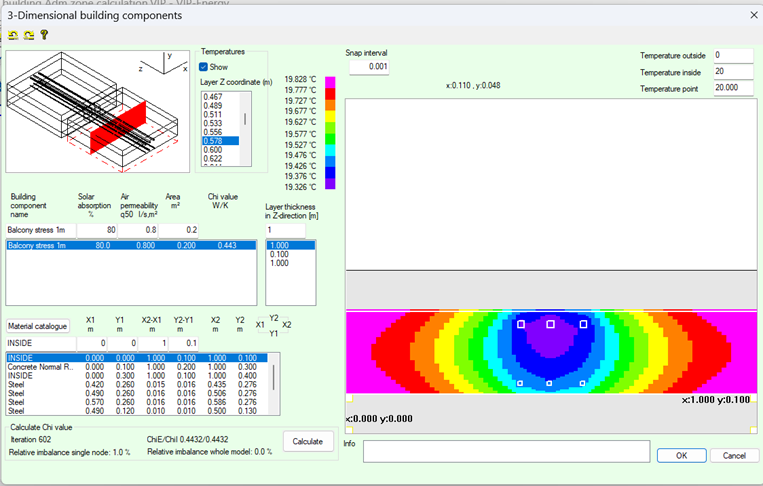Click the undo arrow icon in toolbar
Image resolution: width=763 pixels, height=486 pixels.
click(x=13, y=35)
